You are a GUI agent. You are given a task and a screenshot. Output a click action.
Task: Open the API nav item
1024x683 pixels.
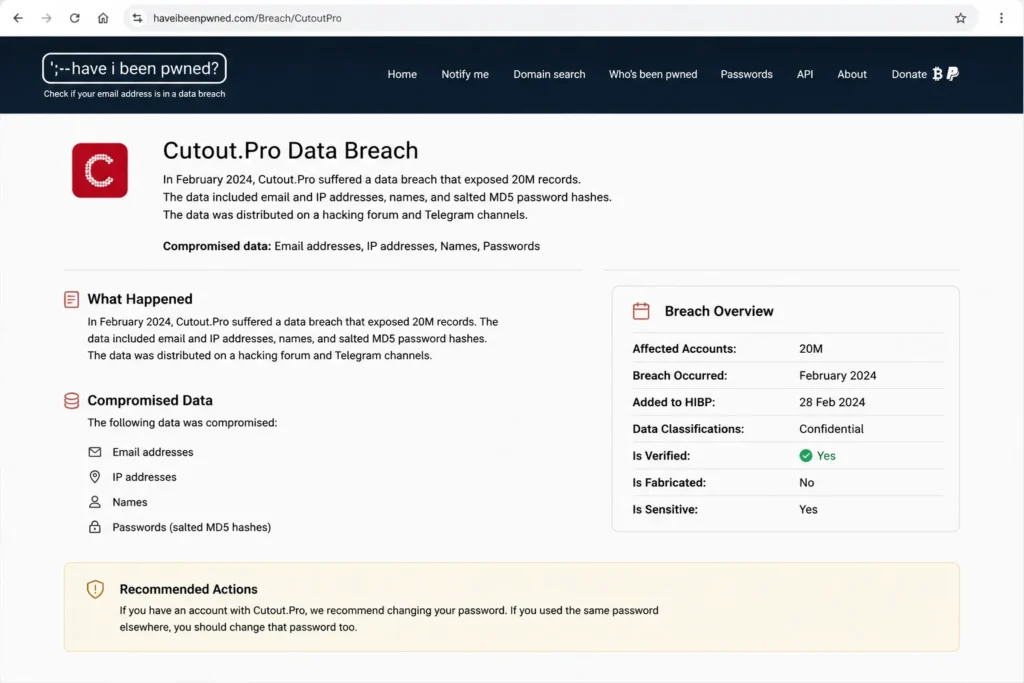coord(805,74)
